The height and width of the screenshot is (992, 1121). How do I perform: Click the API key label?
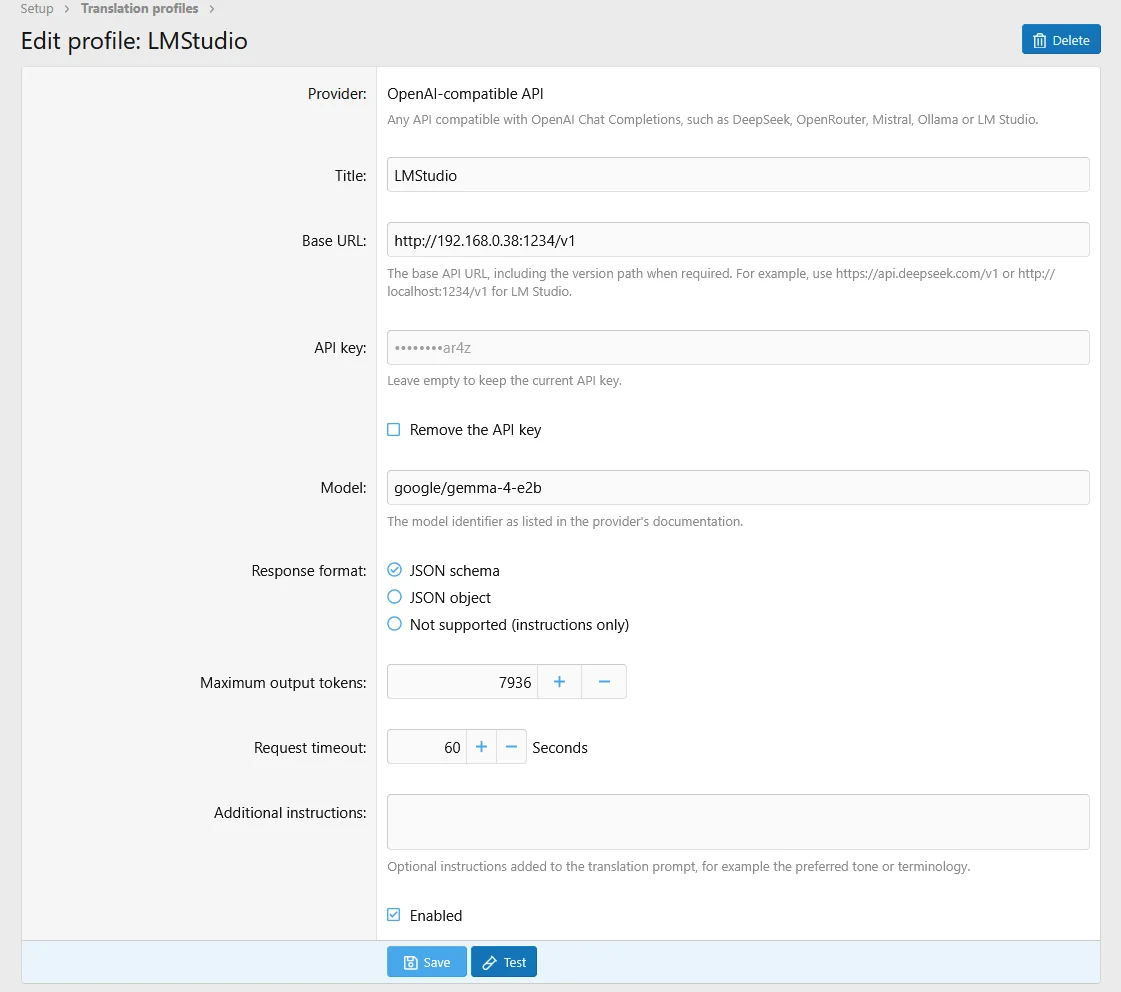click(340, 348)
